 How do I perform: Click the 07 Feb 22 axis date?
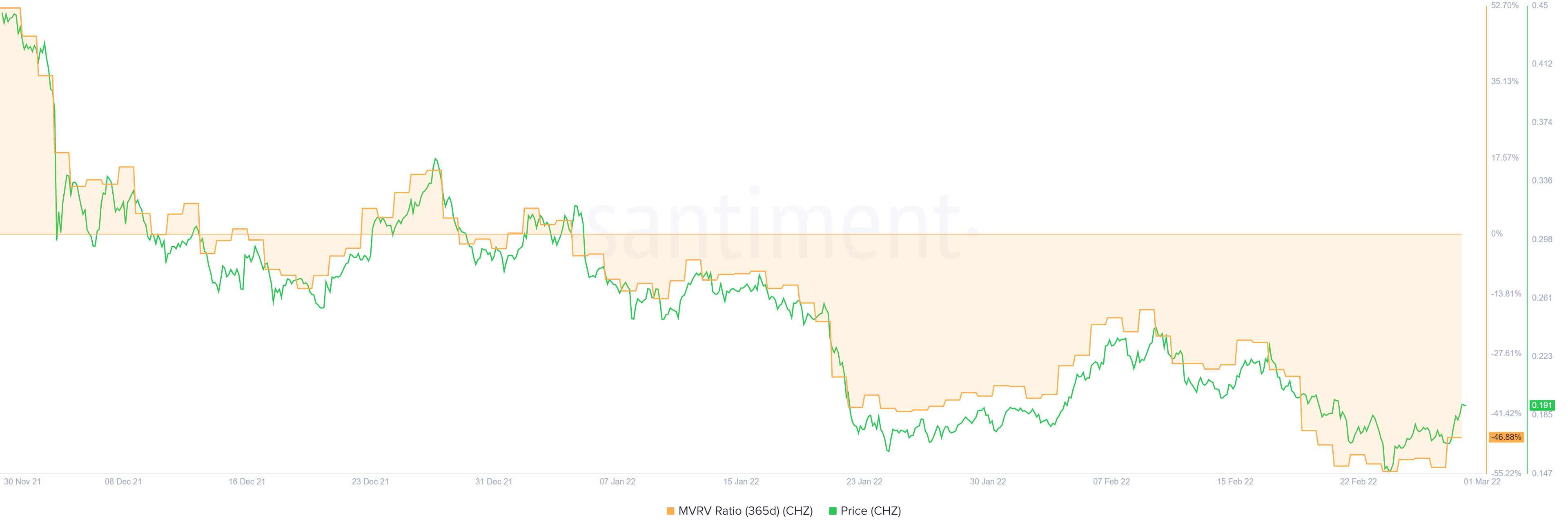pyautogui.click(x=1111, y=482)
